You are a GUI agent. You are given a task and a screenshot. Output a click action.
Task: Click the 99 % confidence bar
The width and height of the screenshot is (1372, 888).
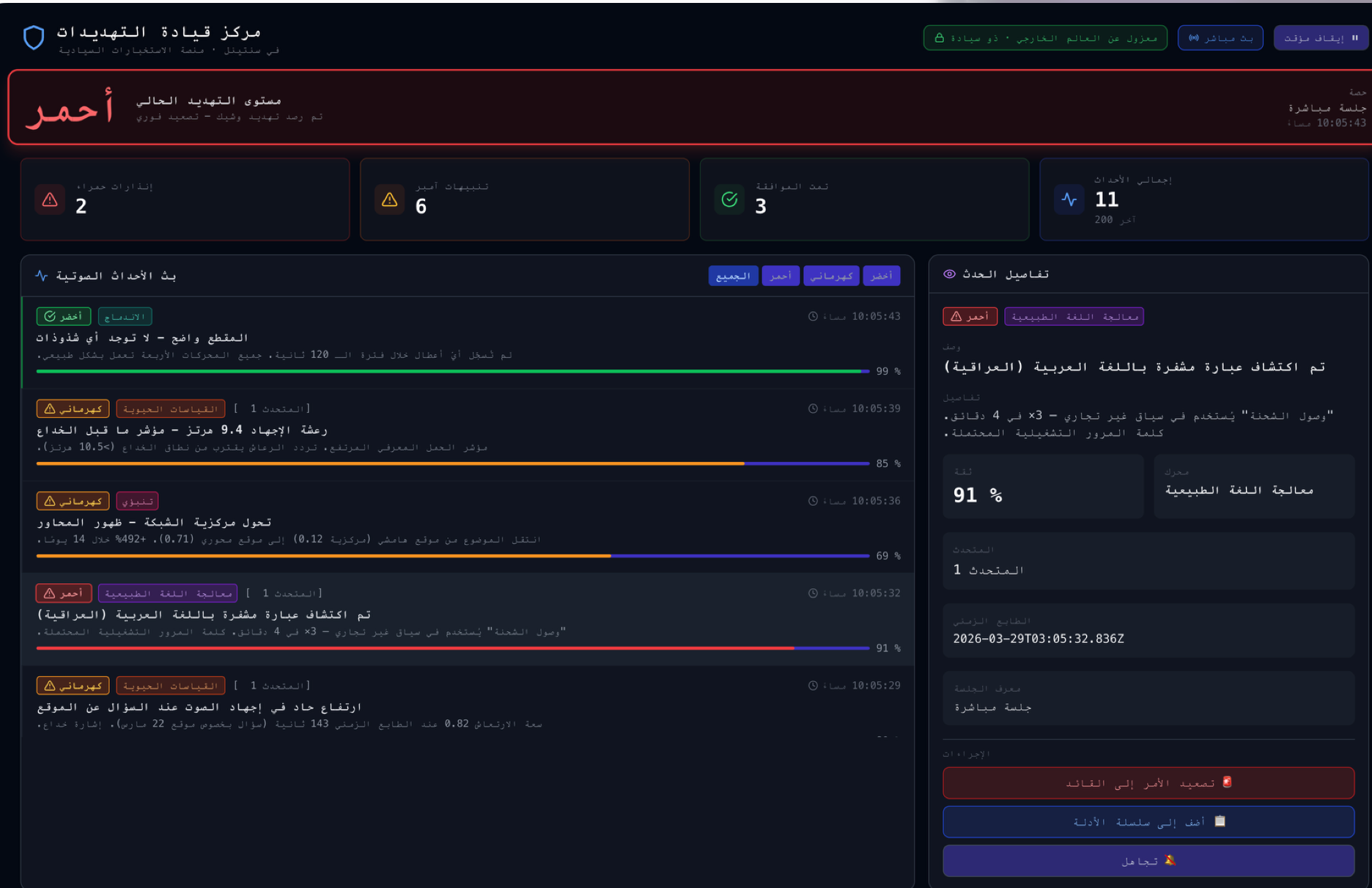(x=452, y=372)
